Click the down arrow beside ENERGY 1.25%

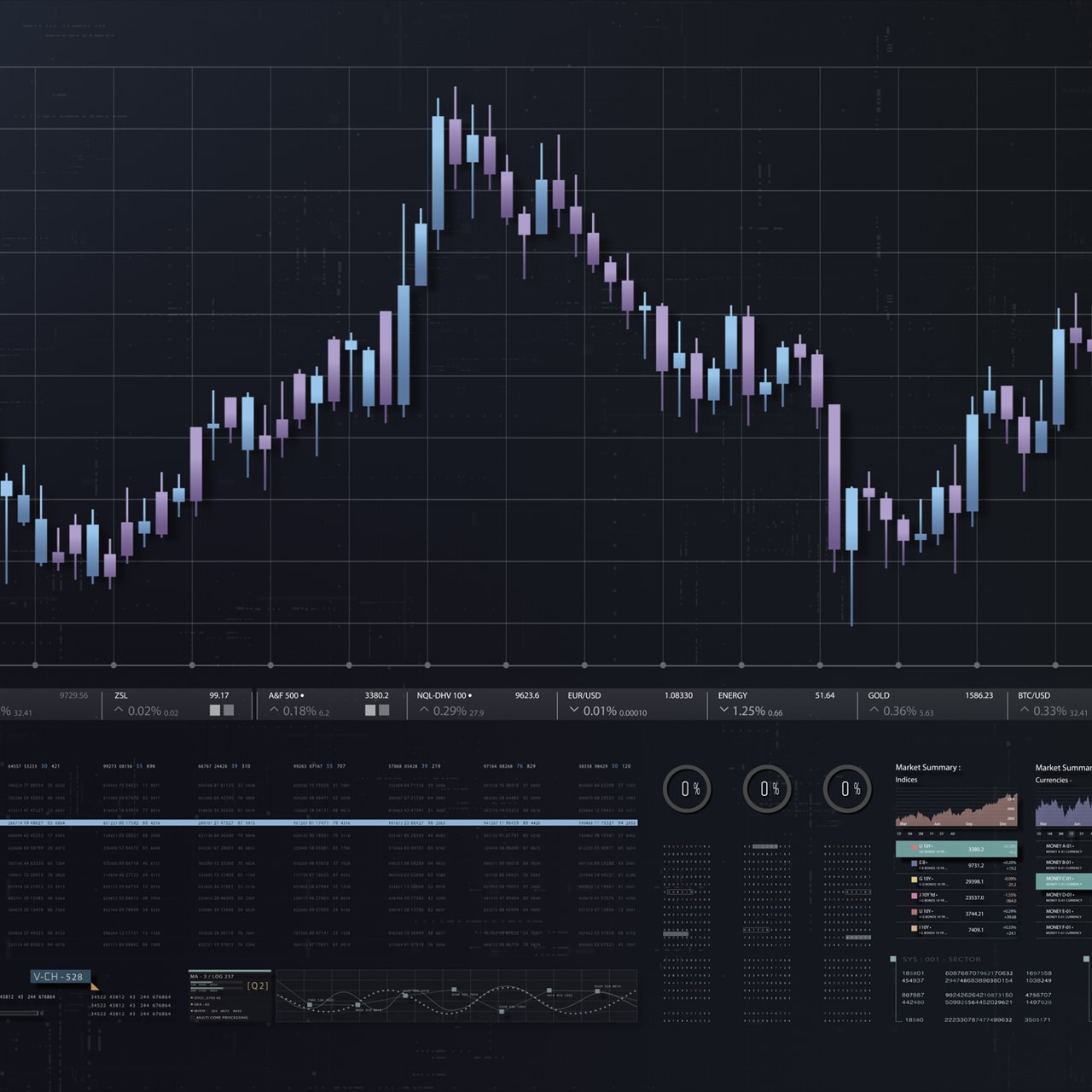[x=723, y=710]
